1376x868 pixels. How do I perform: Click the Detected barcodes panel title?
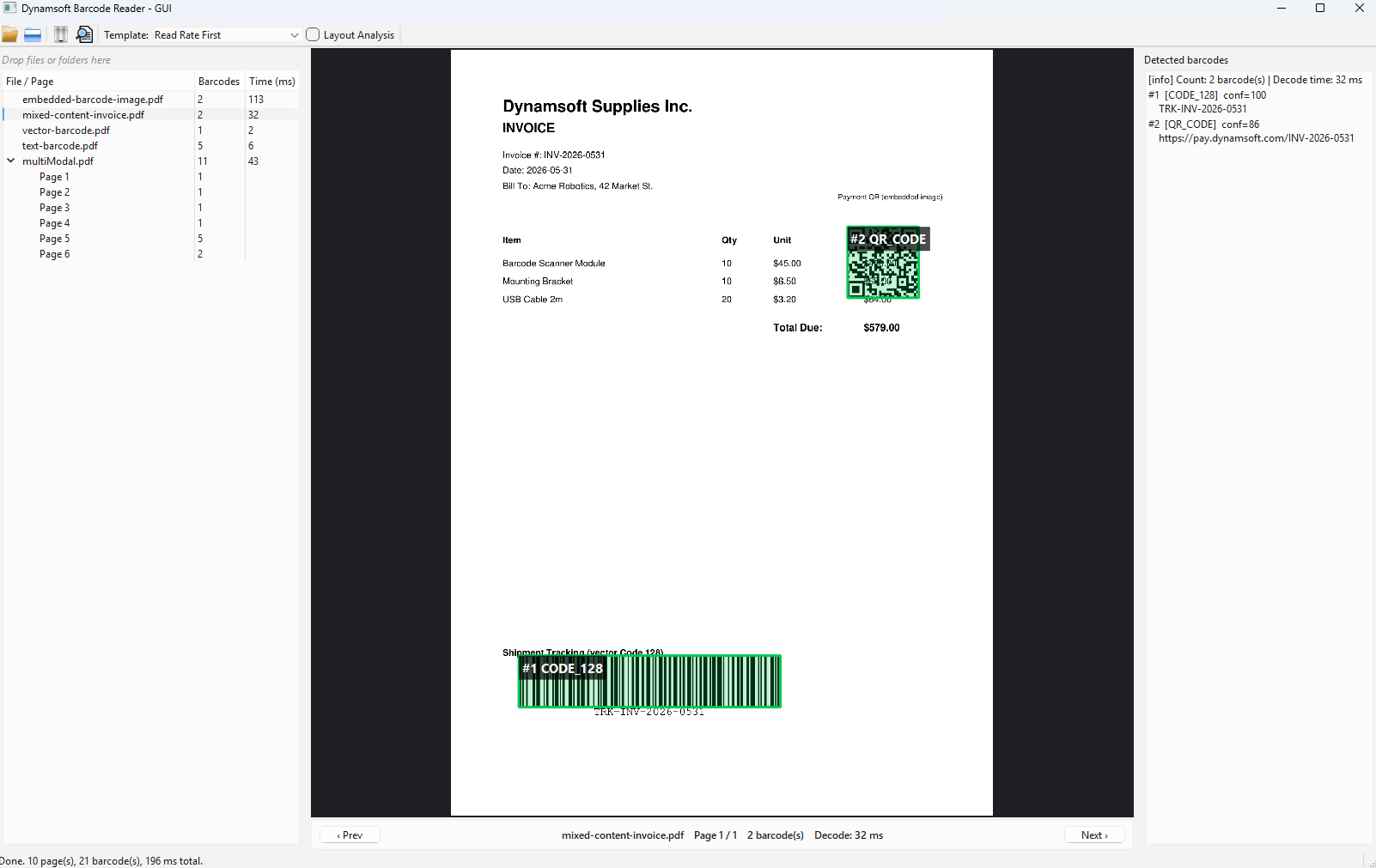1186,60
